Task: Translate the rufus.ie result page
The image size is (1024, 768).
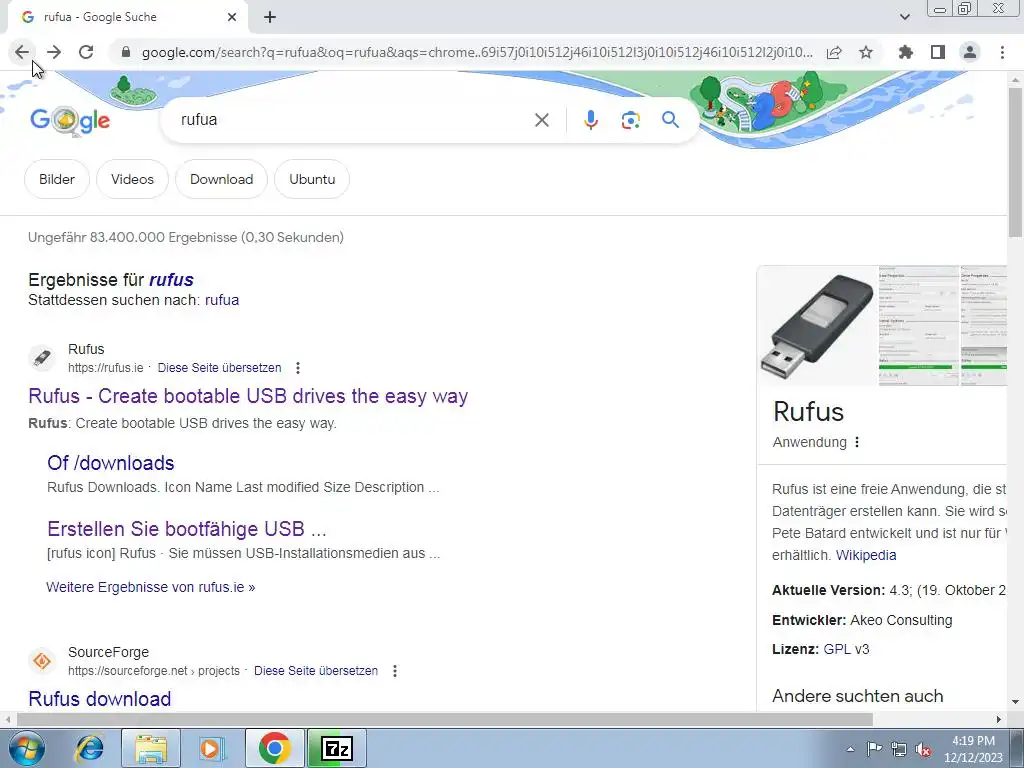Action: [x=219, y=368]
